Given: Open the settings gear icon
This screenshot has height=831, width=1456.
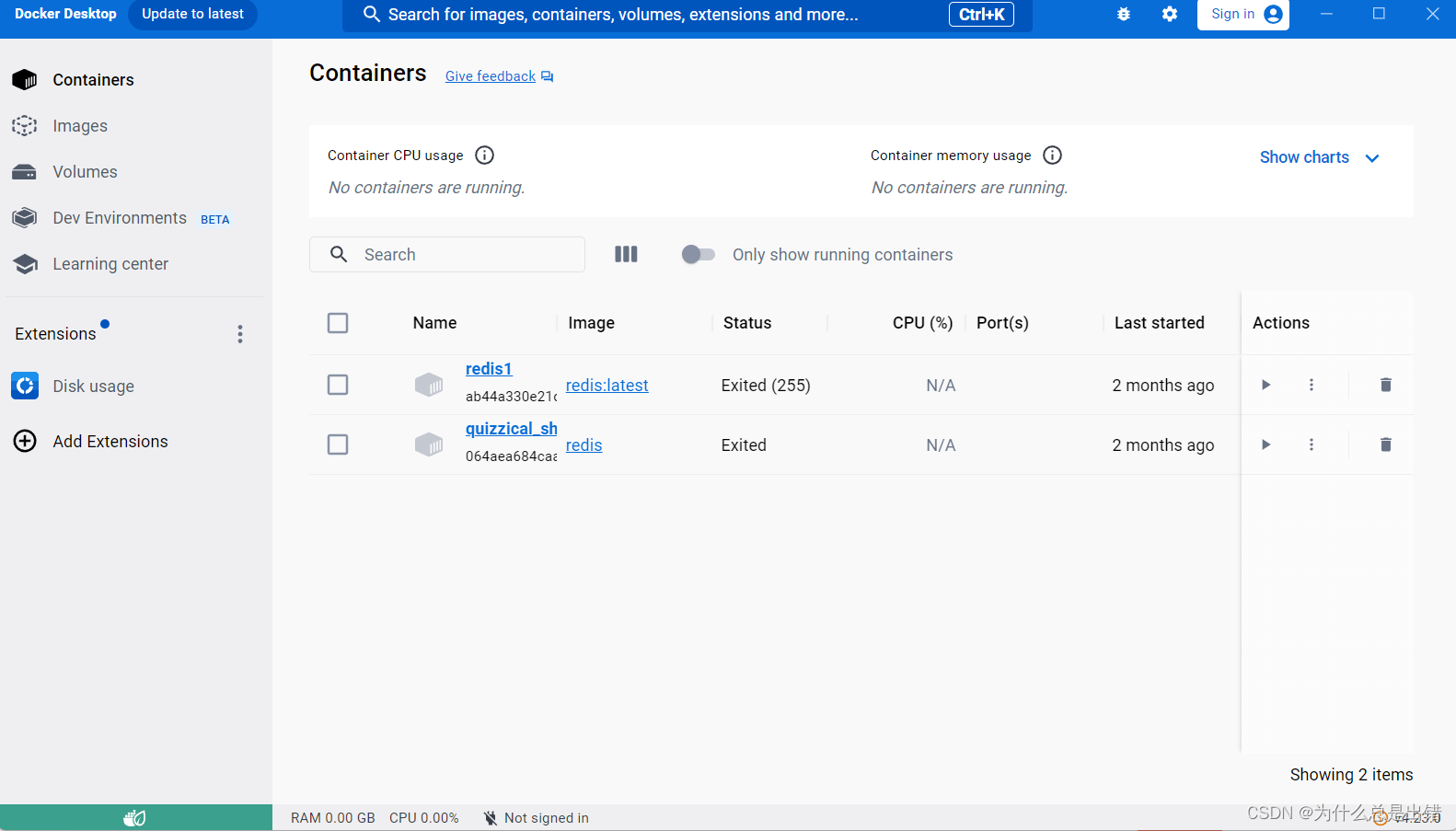Looking at the screenshot, I should (1170, 15).
